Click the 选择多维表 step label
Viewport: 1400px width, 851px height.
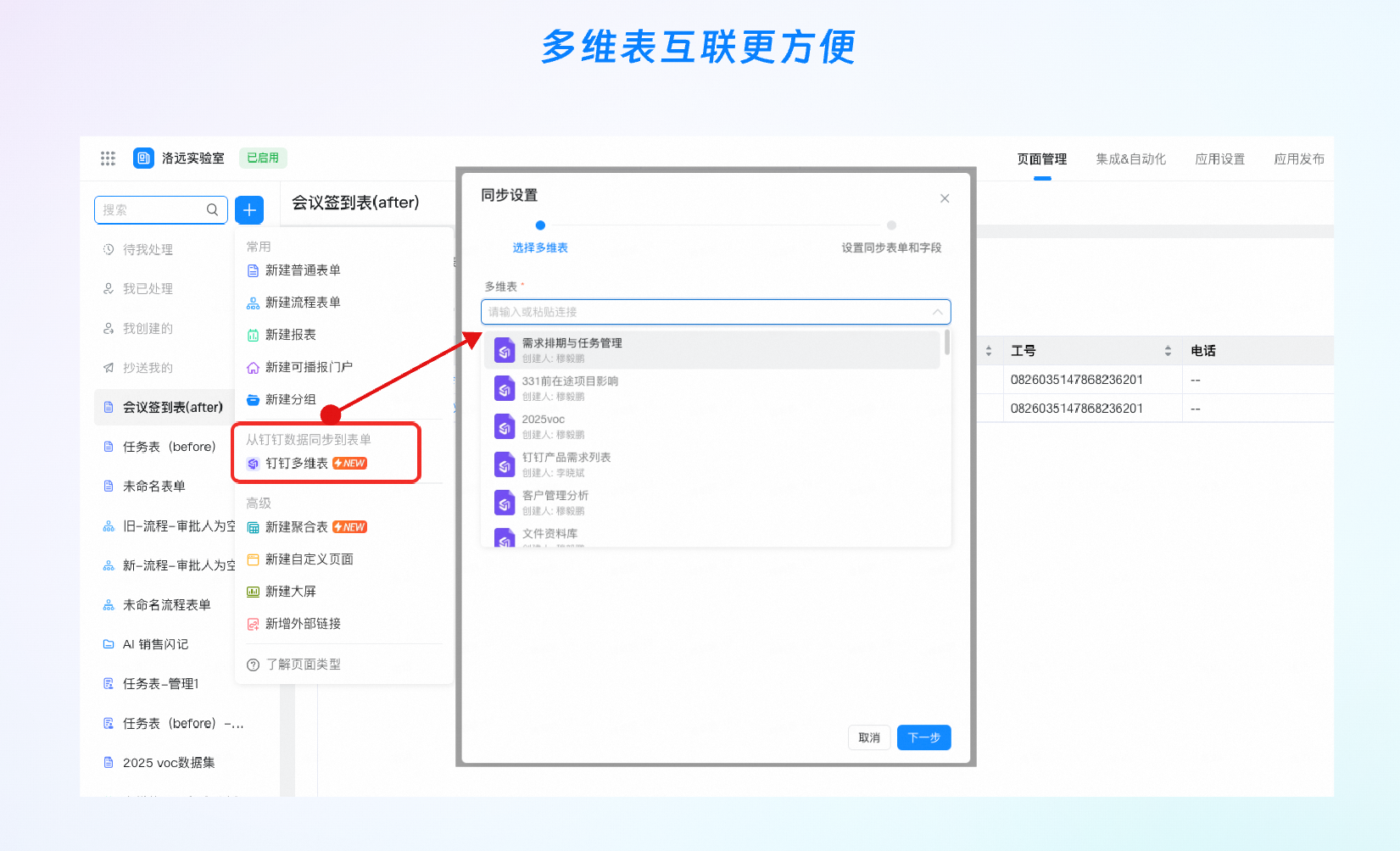pyautogui.click(x=540, y=248)
